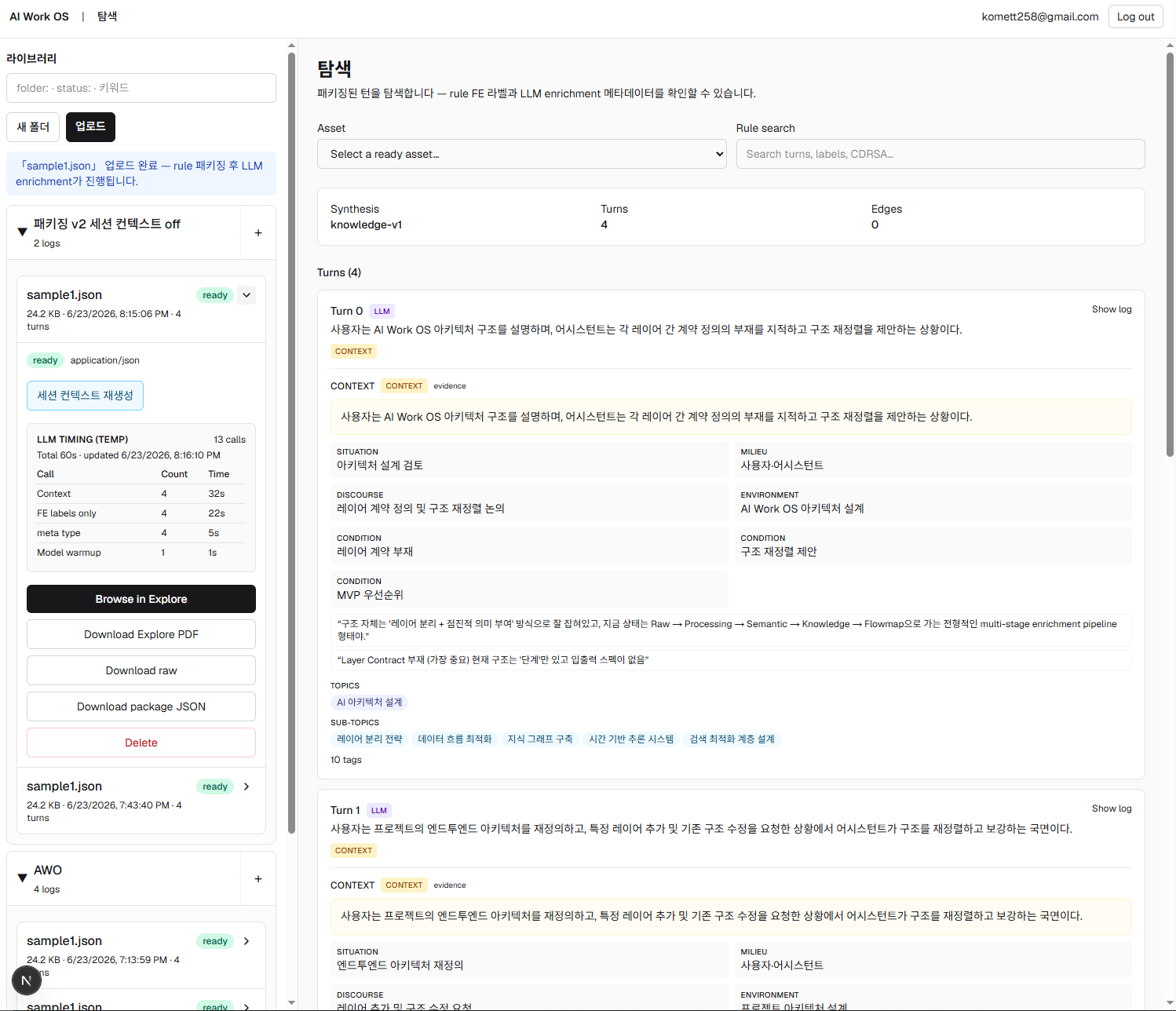Log out of the account
The image size is (1176, 1011).
[1135, 16]
